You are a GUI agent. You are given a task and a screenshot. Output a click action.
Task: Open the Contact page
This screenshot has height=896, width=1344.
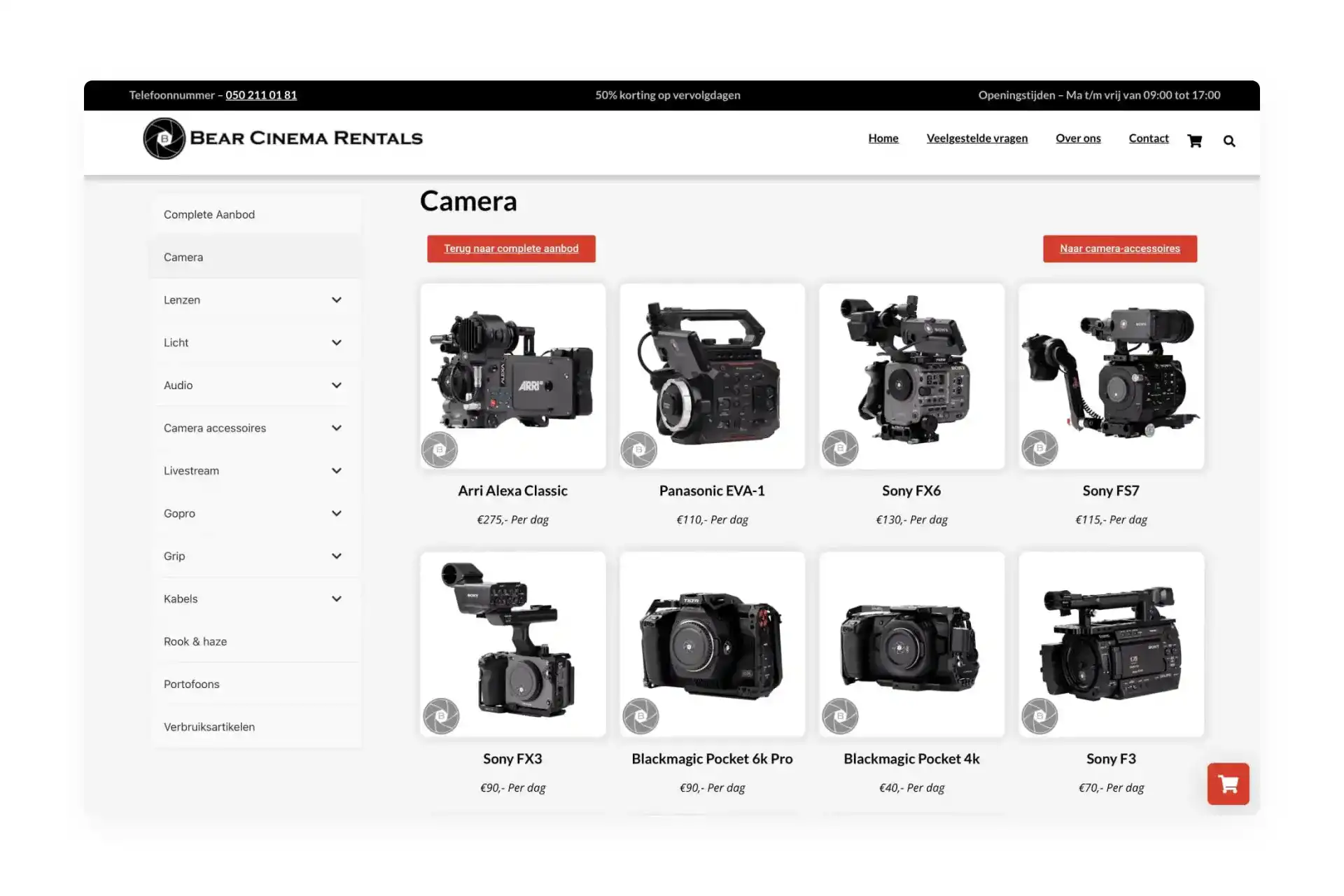pos(1149,138)
